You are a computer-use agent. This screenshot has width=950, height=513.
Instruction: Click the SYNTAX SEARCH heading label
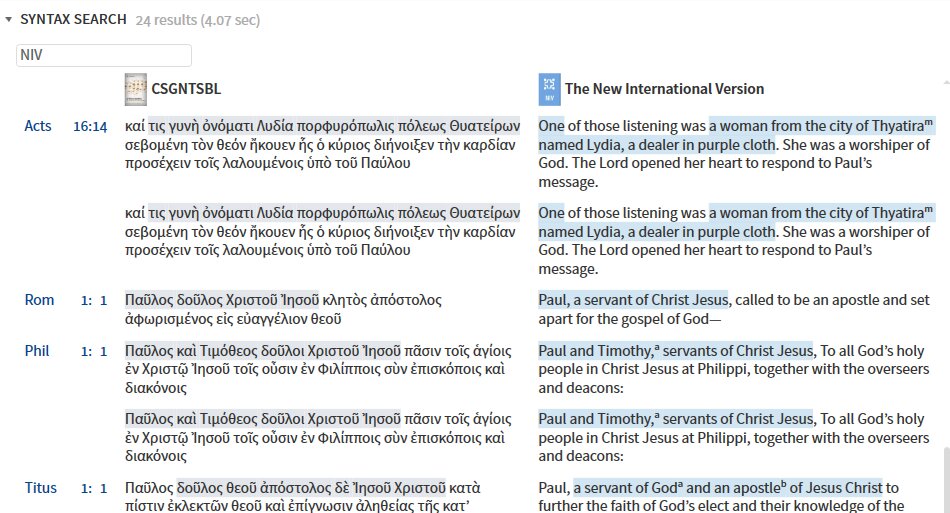pyautogui.click(x=73, y=19)
